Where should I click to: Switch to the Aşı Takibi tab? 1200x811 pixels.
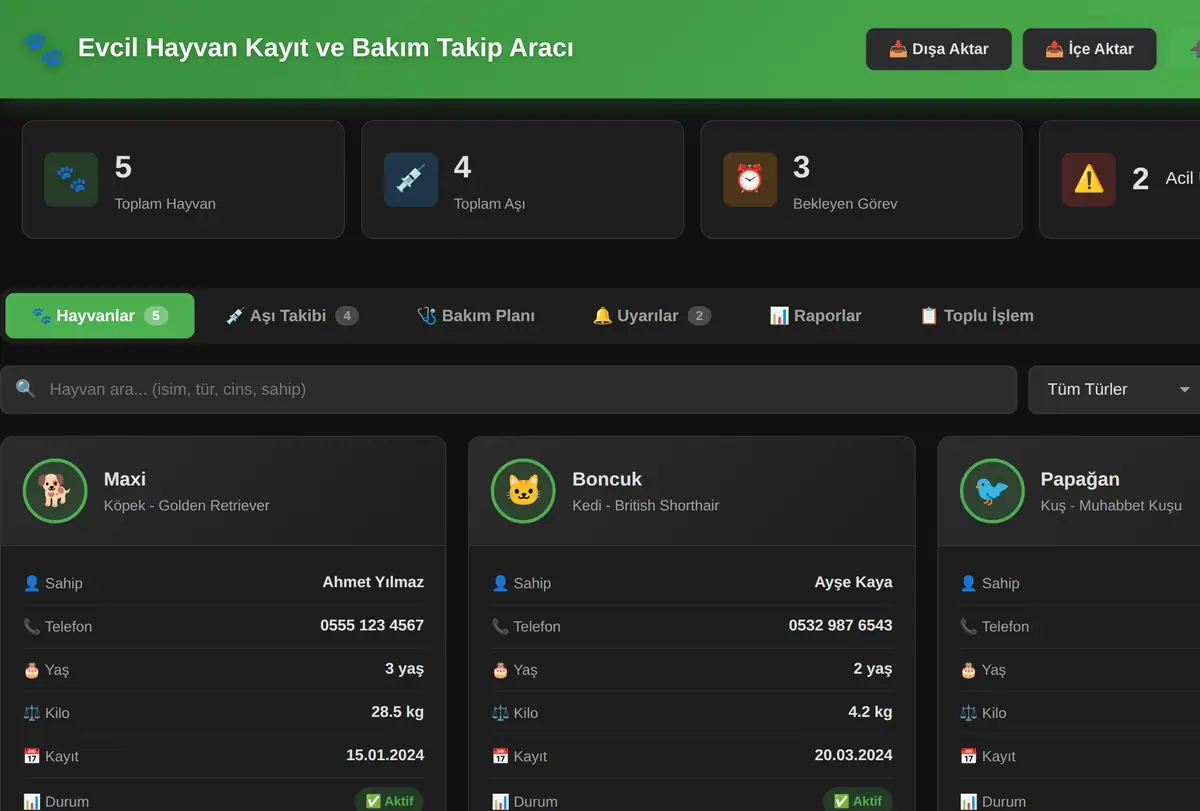292,316
